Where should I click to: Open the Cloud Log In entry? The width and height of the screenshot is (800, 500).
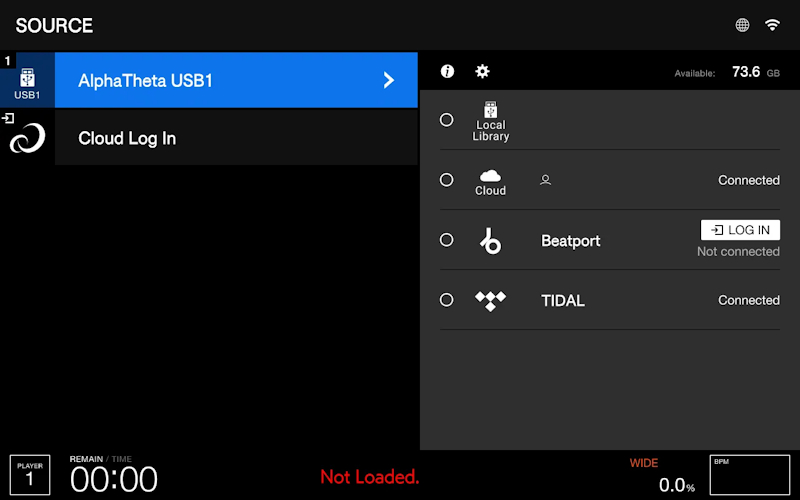(x=236, y=138)
